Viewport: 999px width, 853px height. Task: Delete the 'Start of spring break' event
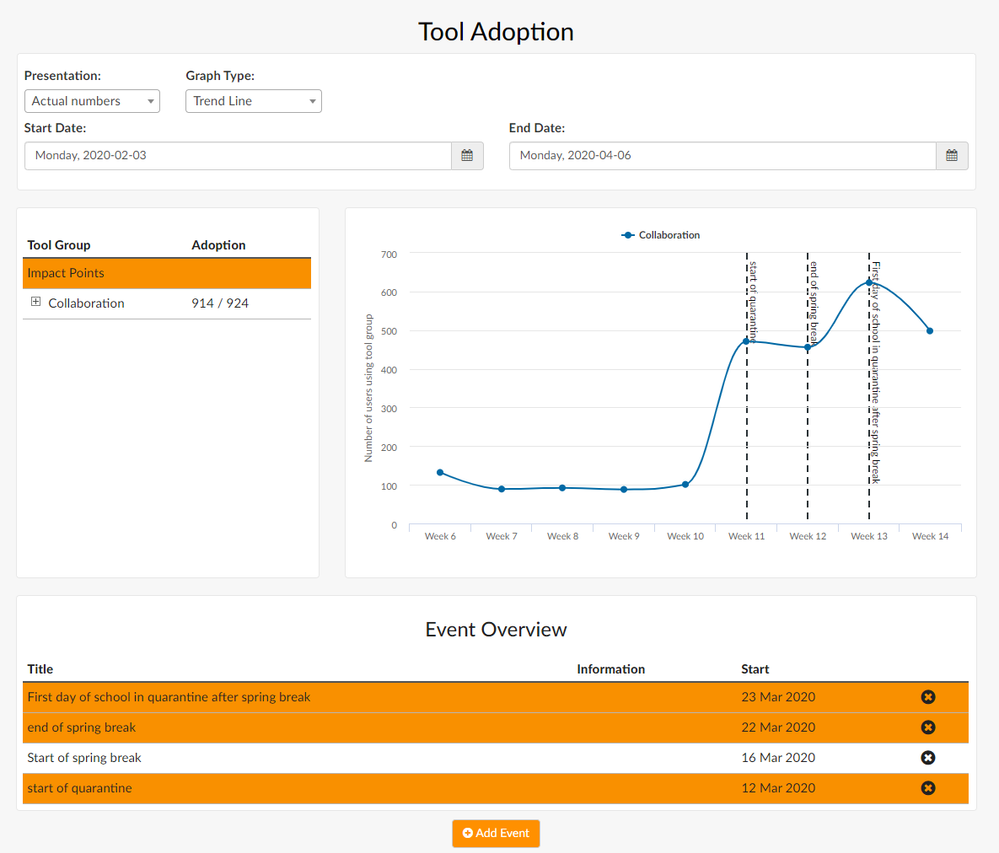pyautogui.click(x=927, y=758)
